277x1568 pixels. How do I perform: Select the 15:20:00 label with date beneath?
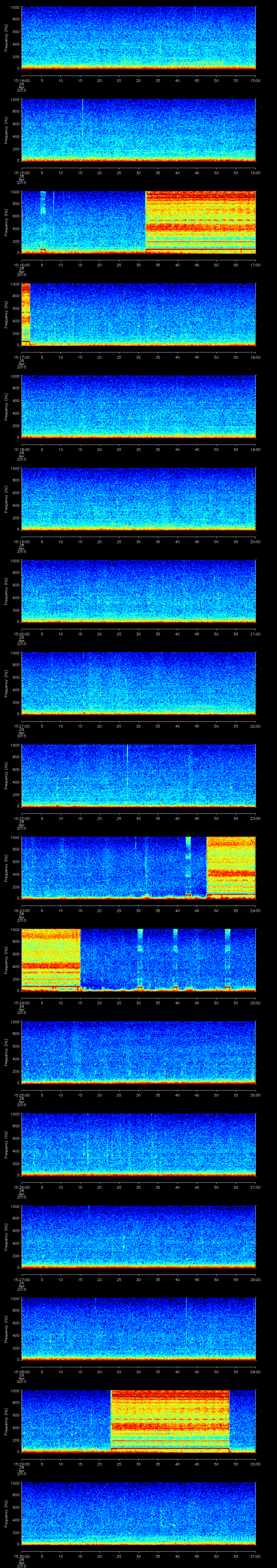[x=21, y=638]
